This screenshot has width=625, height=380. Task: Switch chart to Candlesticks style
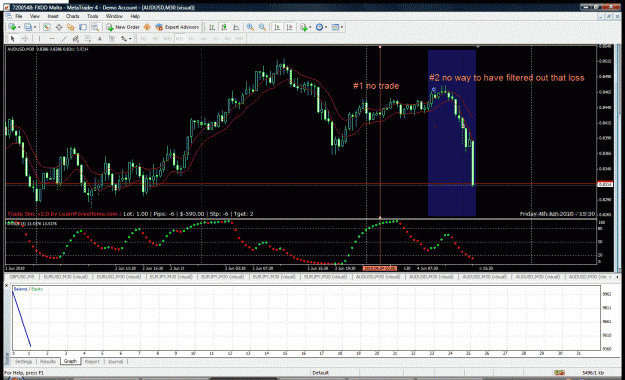[x=224, y=27]
